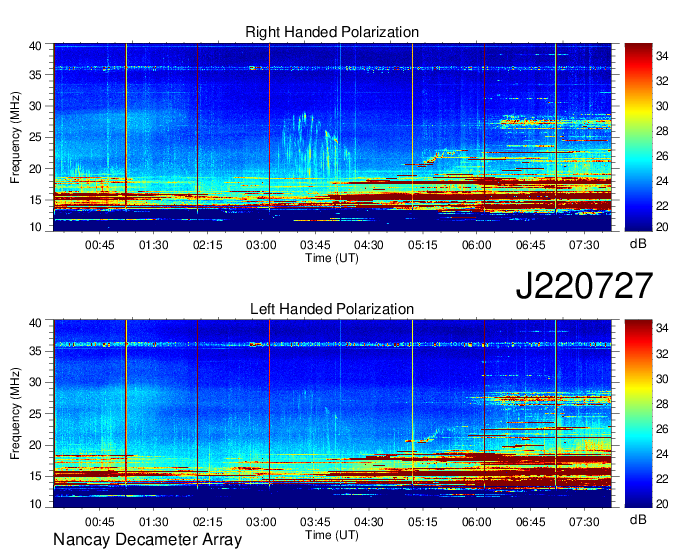The height and width of the screenshot is (552, 680).
Task: Click the "30" MHz tick of Left Handed plot
Action: [35, 382]
